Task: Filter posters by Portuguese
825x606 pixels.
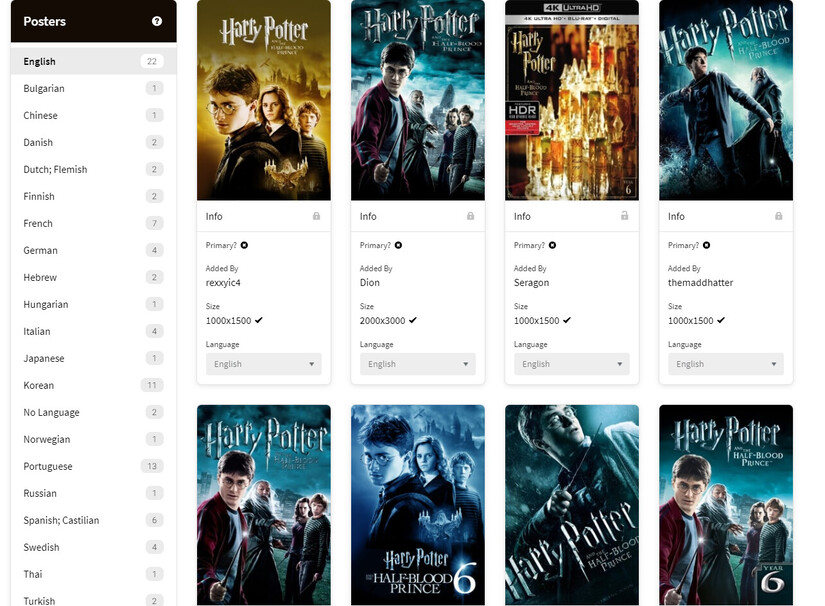Action: 94,467
